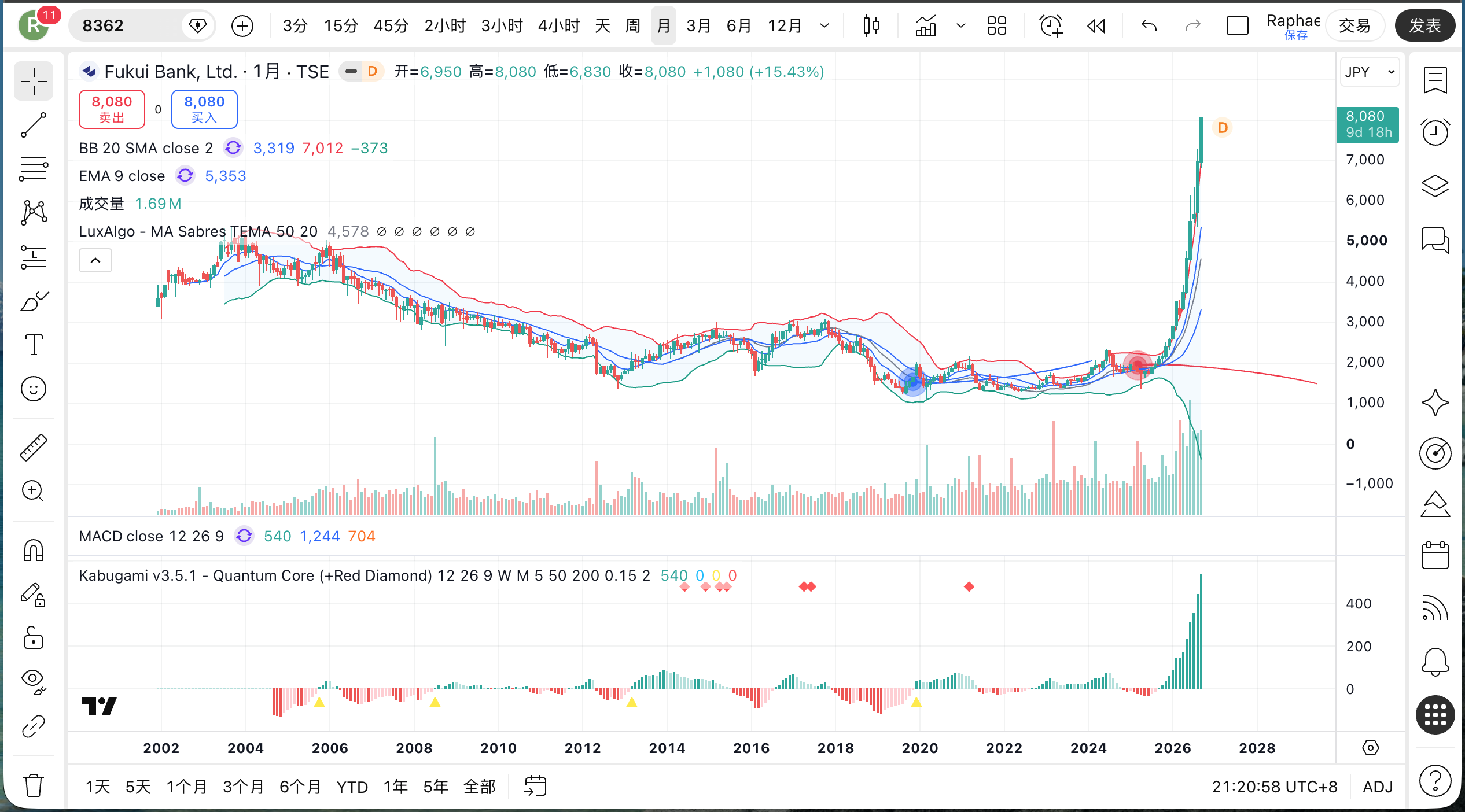Click the 8,080 卖出 sell button

(x=112, y=109)
